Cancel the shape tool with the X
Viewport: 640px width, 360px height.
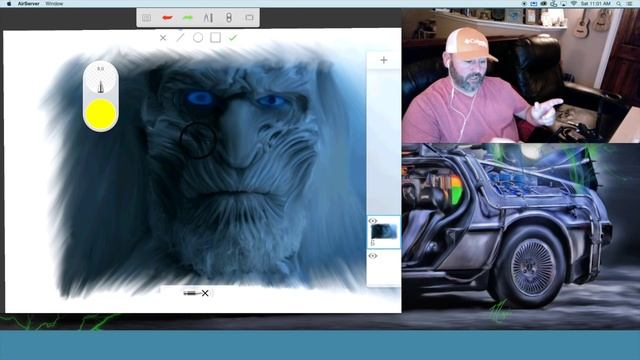tap(163, 38)
